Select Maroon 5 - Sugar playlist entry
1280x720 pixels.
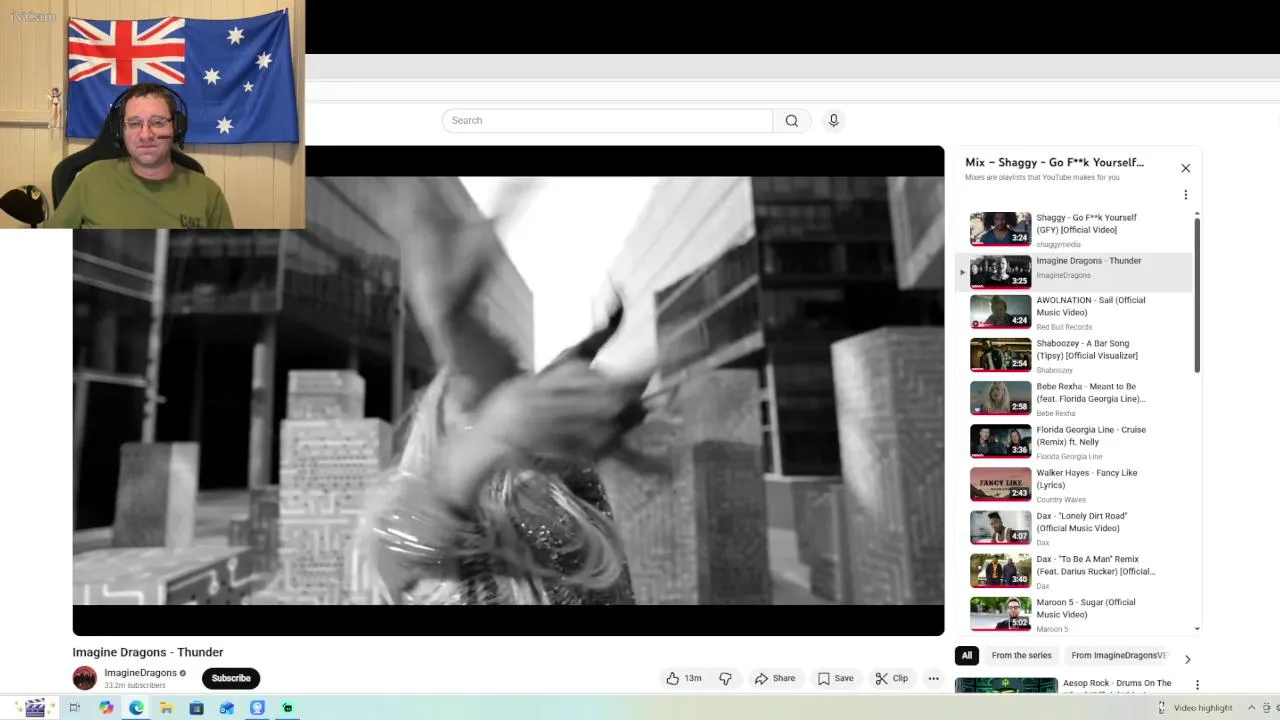click(1075, 613)
